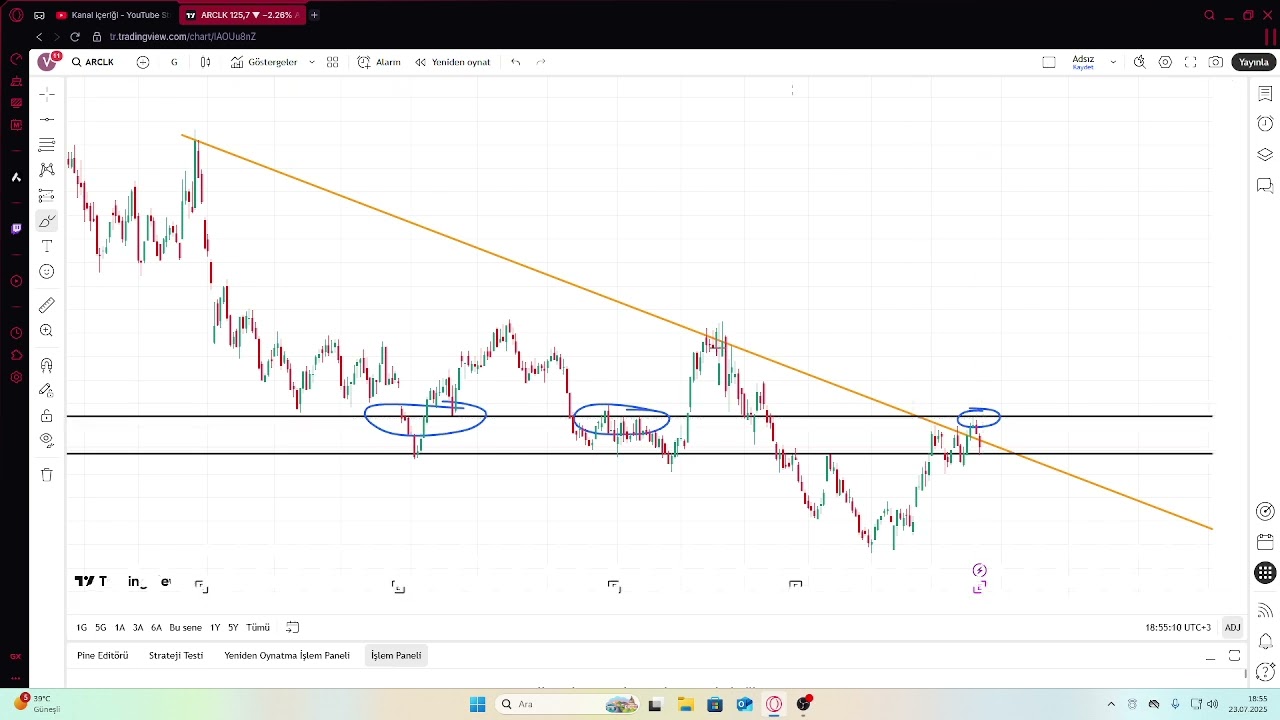Maximize the bottom panel
This screenshot has height=720, width=1280.
click(1235, 656)
